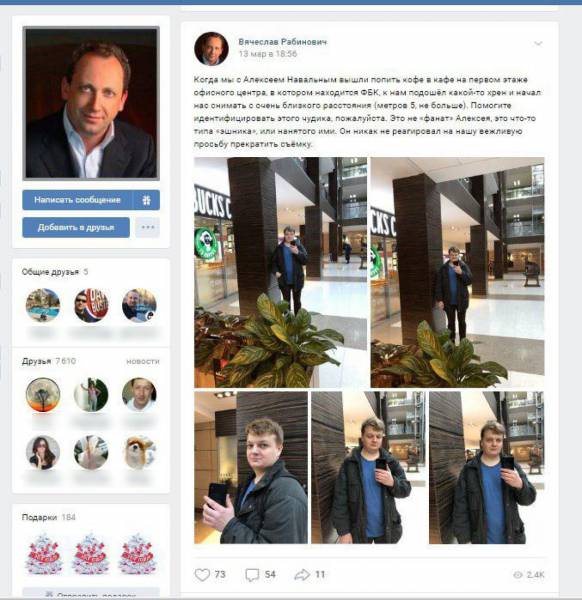Viewport: 582px width, 600px height.
Task: Click the gift icon beside Написать сообщение
Action: [x=147, y=200]
